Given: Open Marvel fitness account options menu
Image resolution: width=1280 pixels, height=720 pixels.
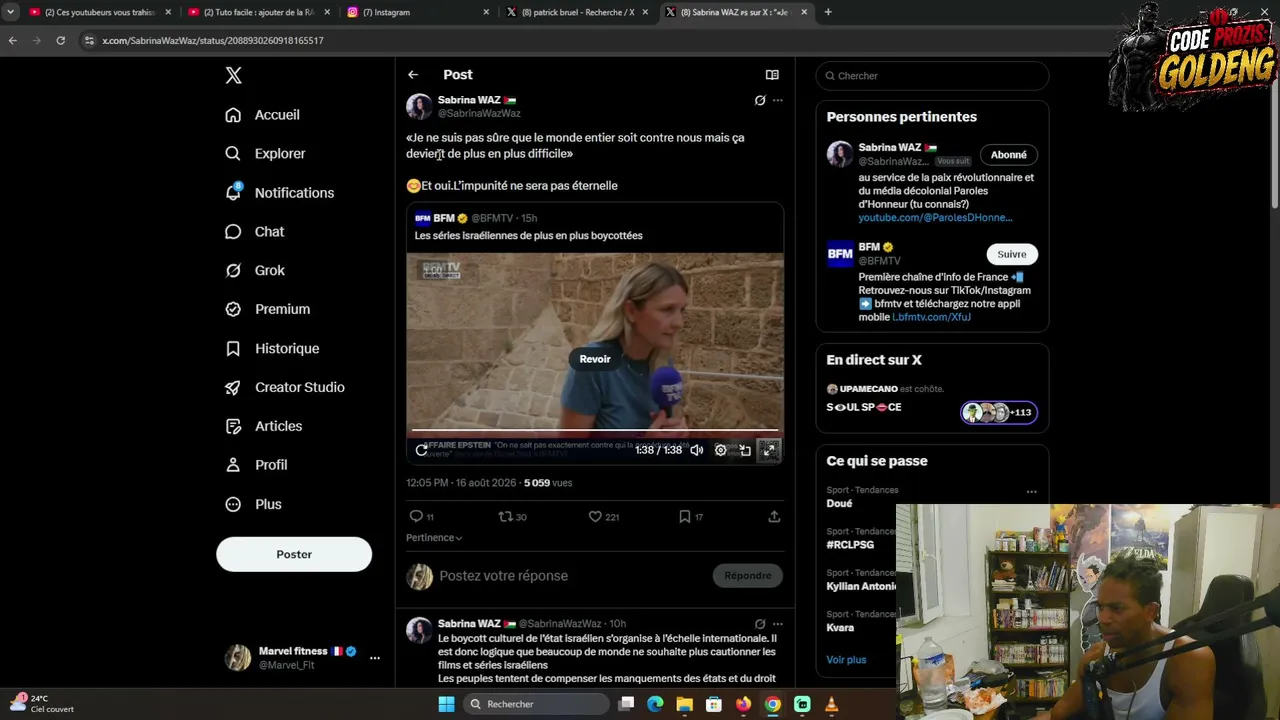Looking at the screenshot, I should point(375,658).
